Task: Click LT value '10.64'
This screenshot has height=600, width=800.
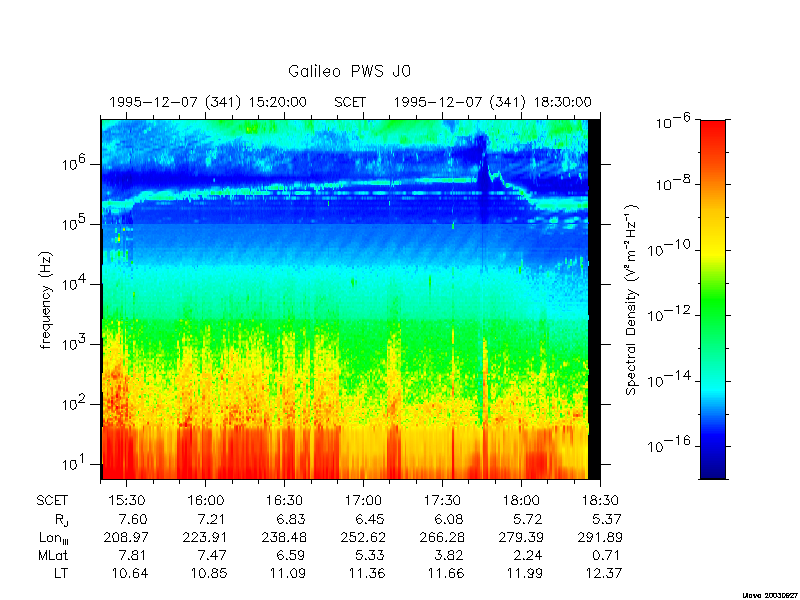Action: point(130,573)
